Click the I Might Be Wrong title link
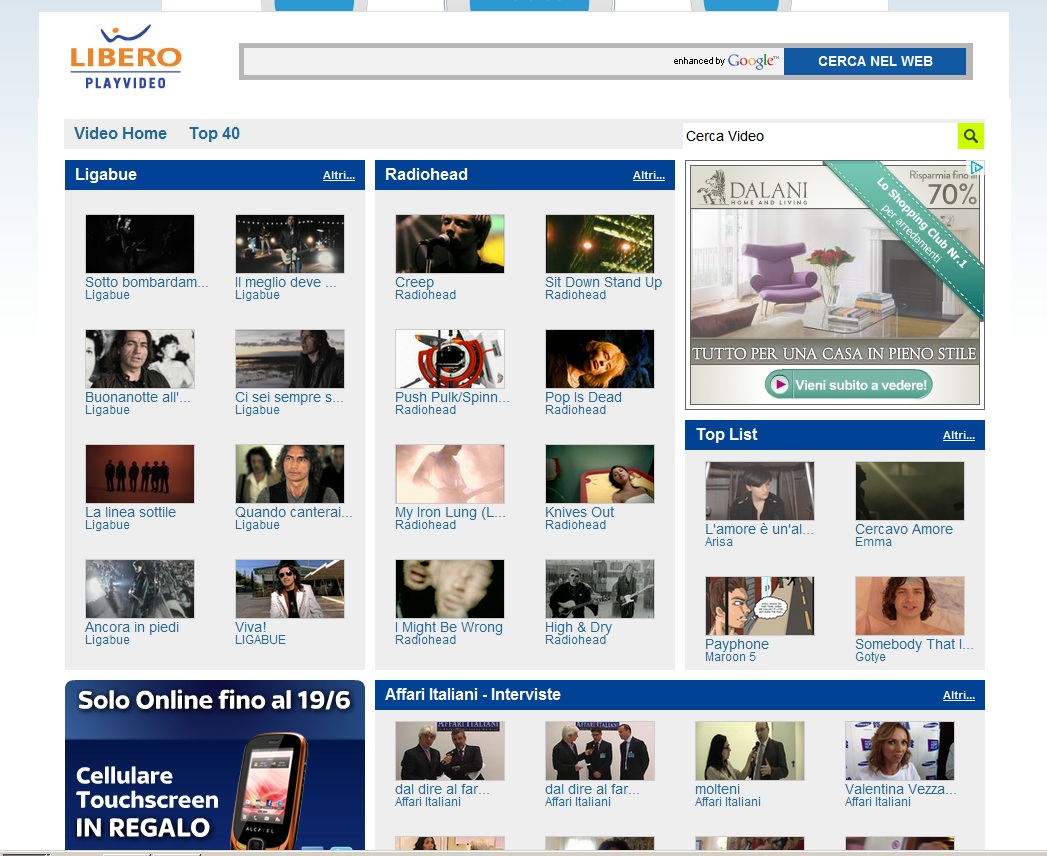 [449, 628]
